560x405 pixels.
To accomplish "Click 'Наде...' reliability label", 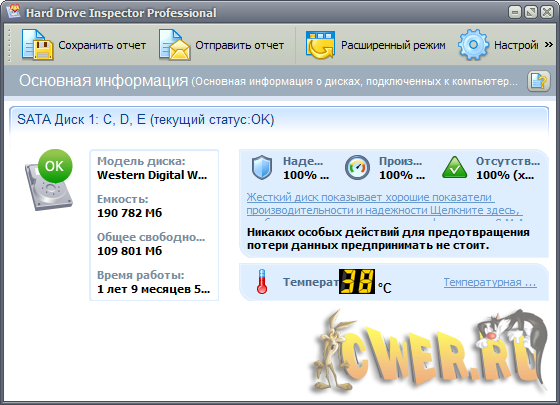I will 303,161.
